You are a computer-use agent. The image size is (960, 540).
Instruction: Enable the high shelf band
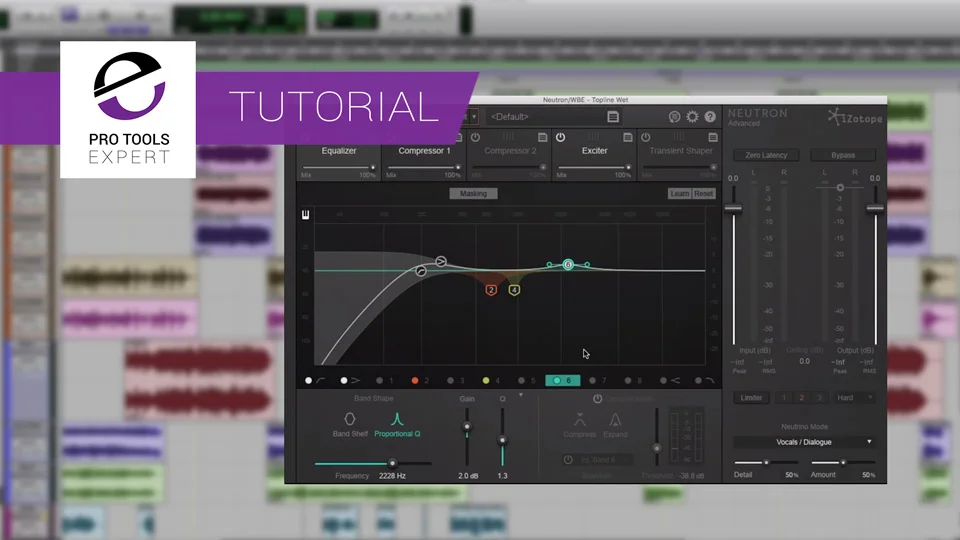point(664,381)
